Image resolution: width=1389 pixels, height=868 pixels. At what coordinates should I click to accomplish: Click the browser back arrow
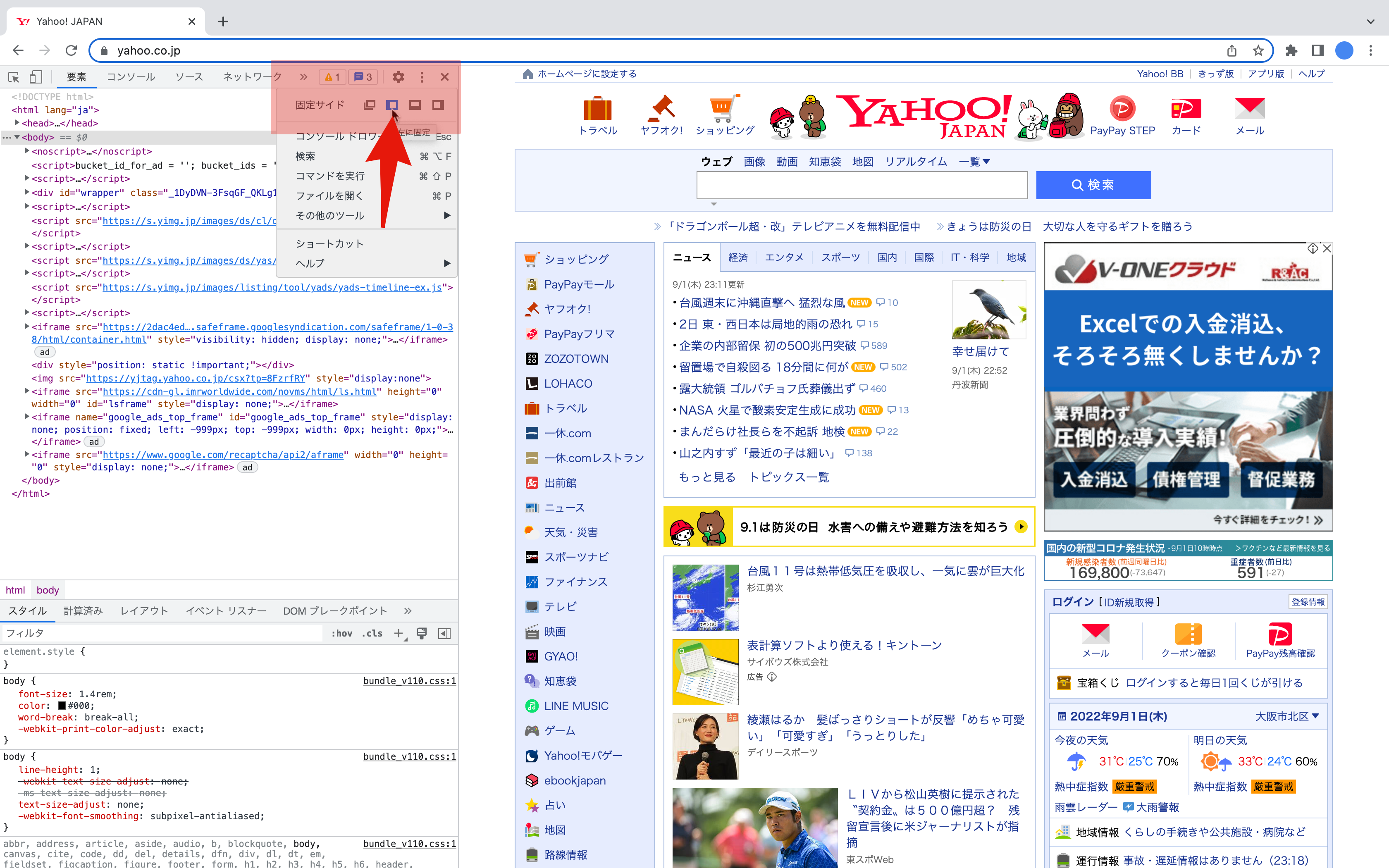point(18,50)
